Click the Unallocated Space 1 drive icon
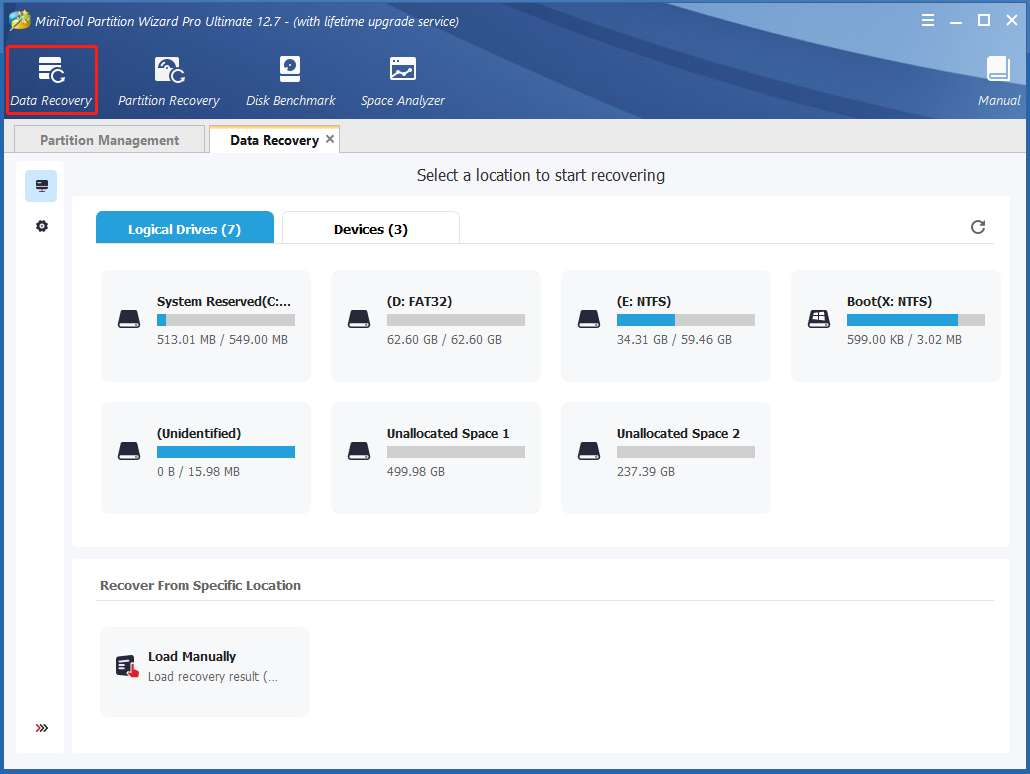The width and height of the screenshot is (1030, 774). 359,451
